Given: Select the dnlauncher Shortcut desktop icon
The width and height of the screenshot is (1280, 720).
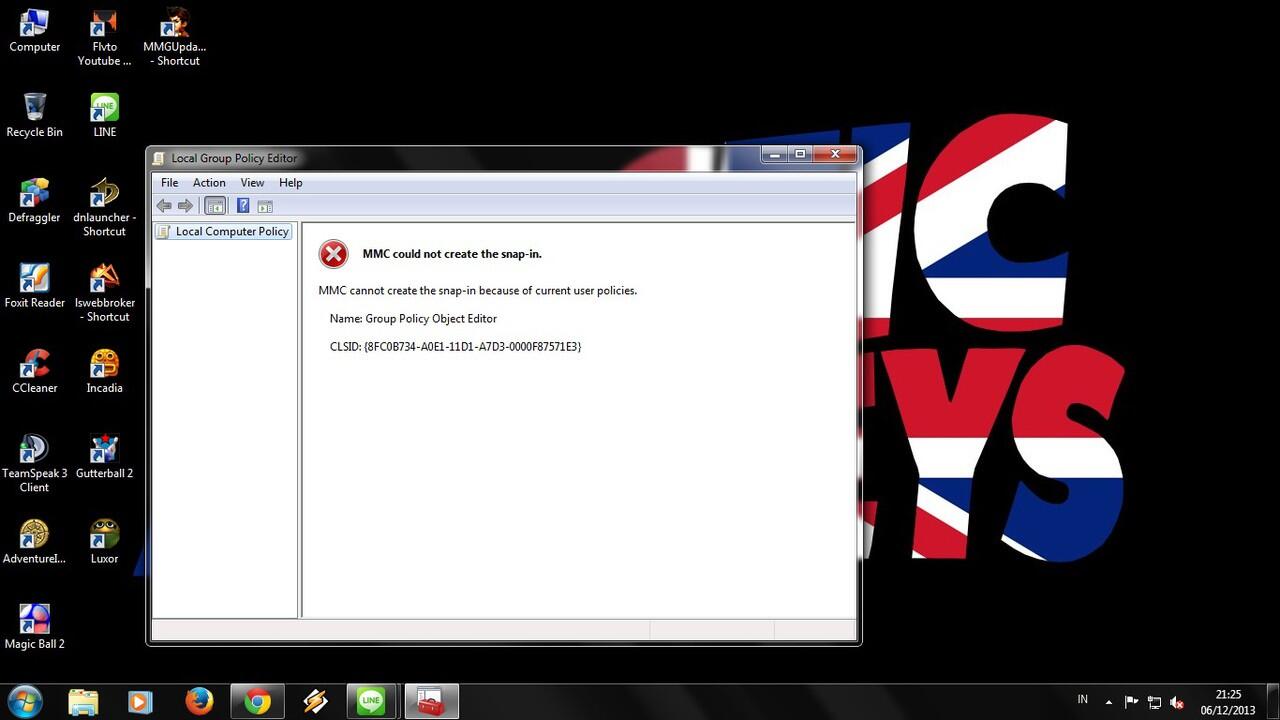Looking at the screenshot, I should (104, 208).
